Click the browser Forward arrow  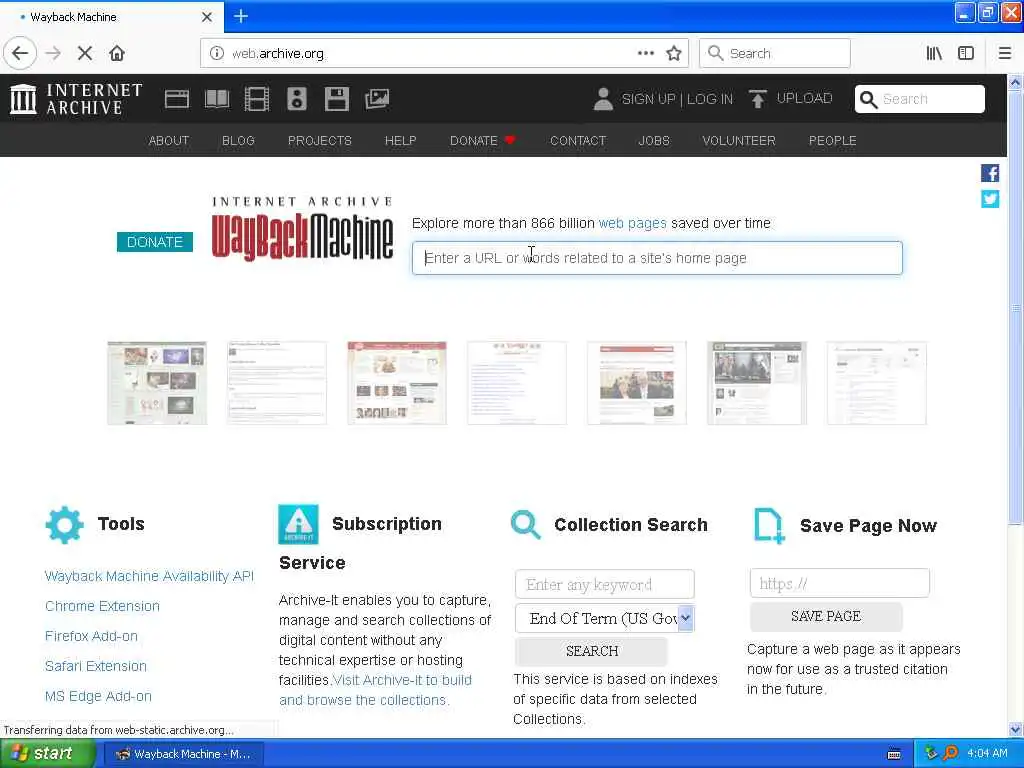tap(54, 53)
